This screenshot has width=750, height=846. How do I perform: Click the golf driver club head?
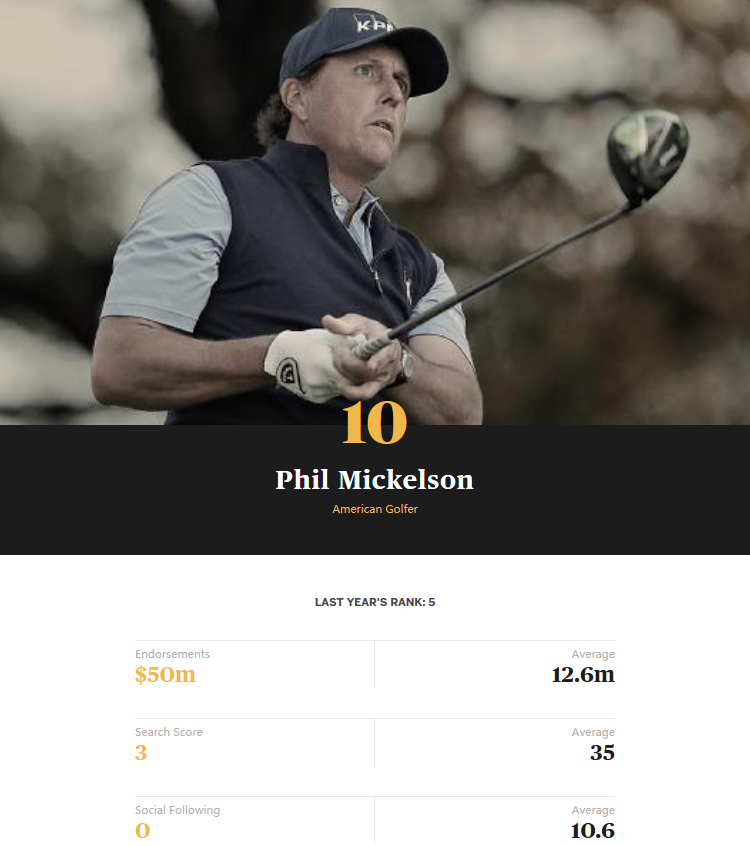(x=650, y=153)
